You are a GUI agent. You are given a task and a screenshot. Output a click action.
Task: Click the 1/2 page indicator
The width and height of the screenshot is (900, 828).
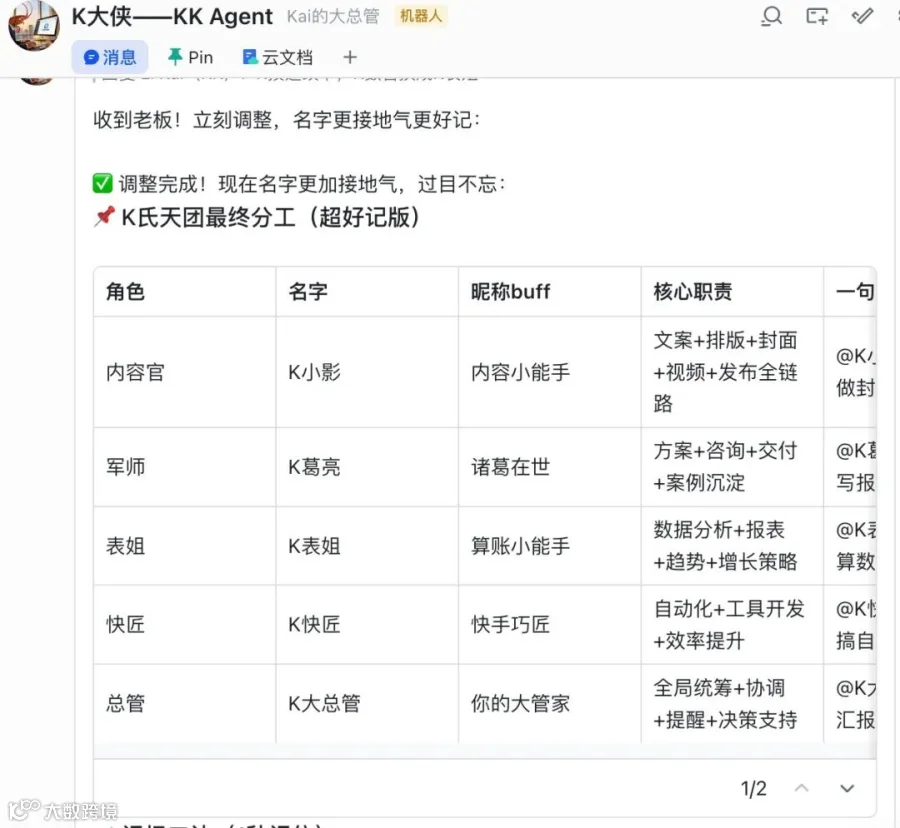click(x=753, y=788)
